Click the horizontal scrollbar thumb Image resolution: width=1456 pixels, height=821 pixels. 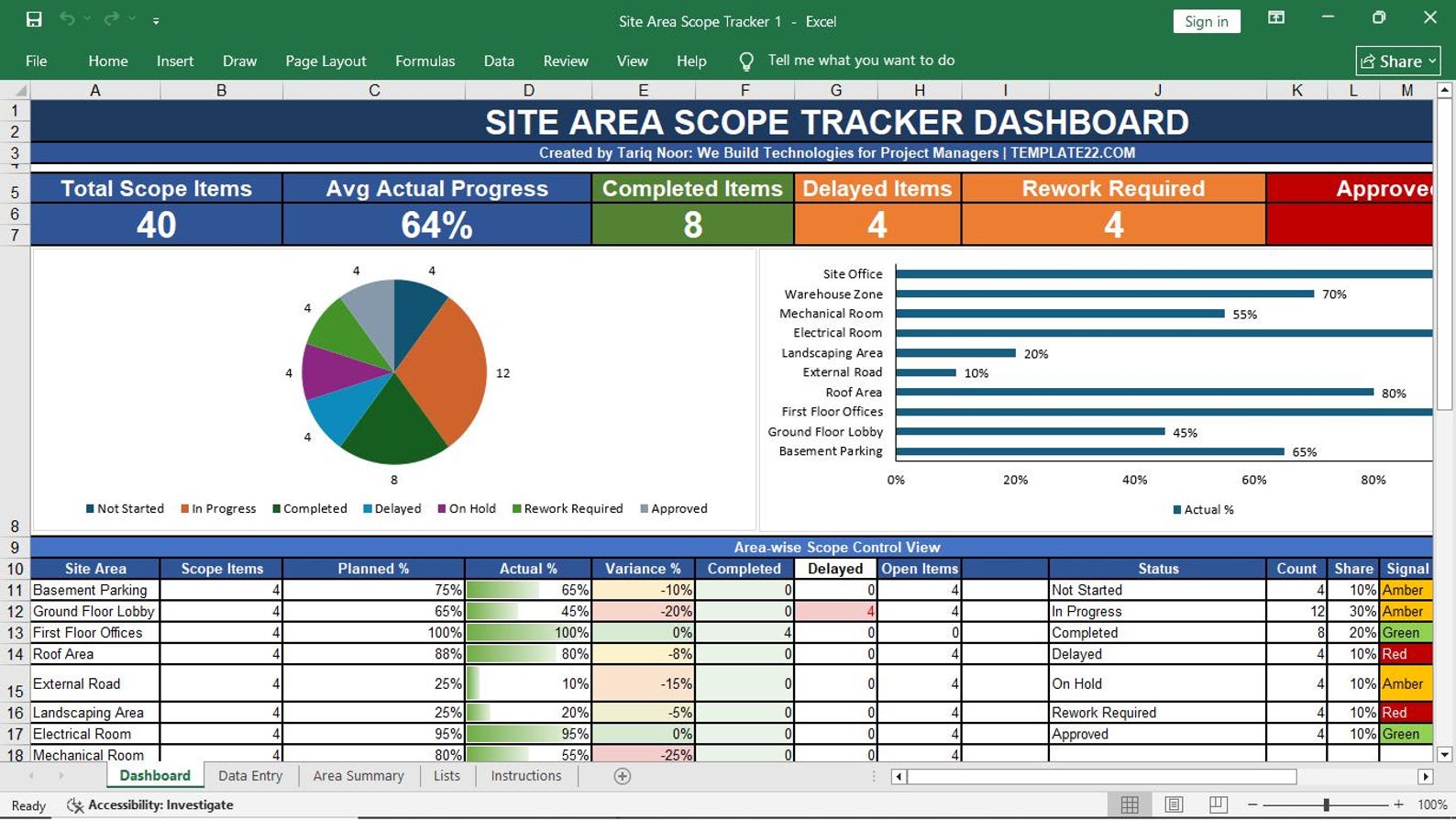(1102, 777)
